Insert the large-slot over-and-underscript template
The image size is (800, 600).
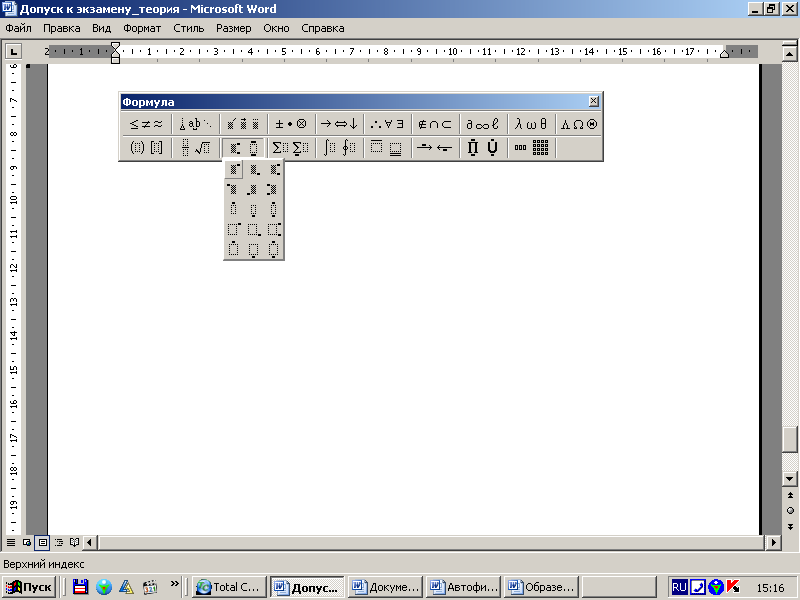pos(274,249)
